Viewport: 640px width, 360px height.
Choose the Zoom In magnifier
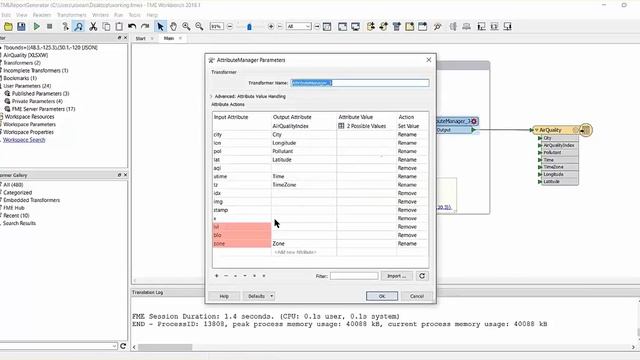click(186, 27)
